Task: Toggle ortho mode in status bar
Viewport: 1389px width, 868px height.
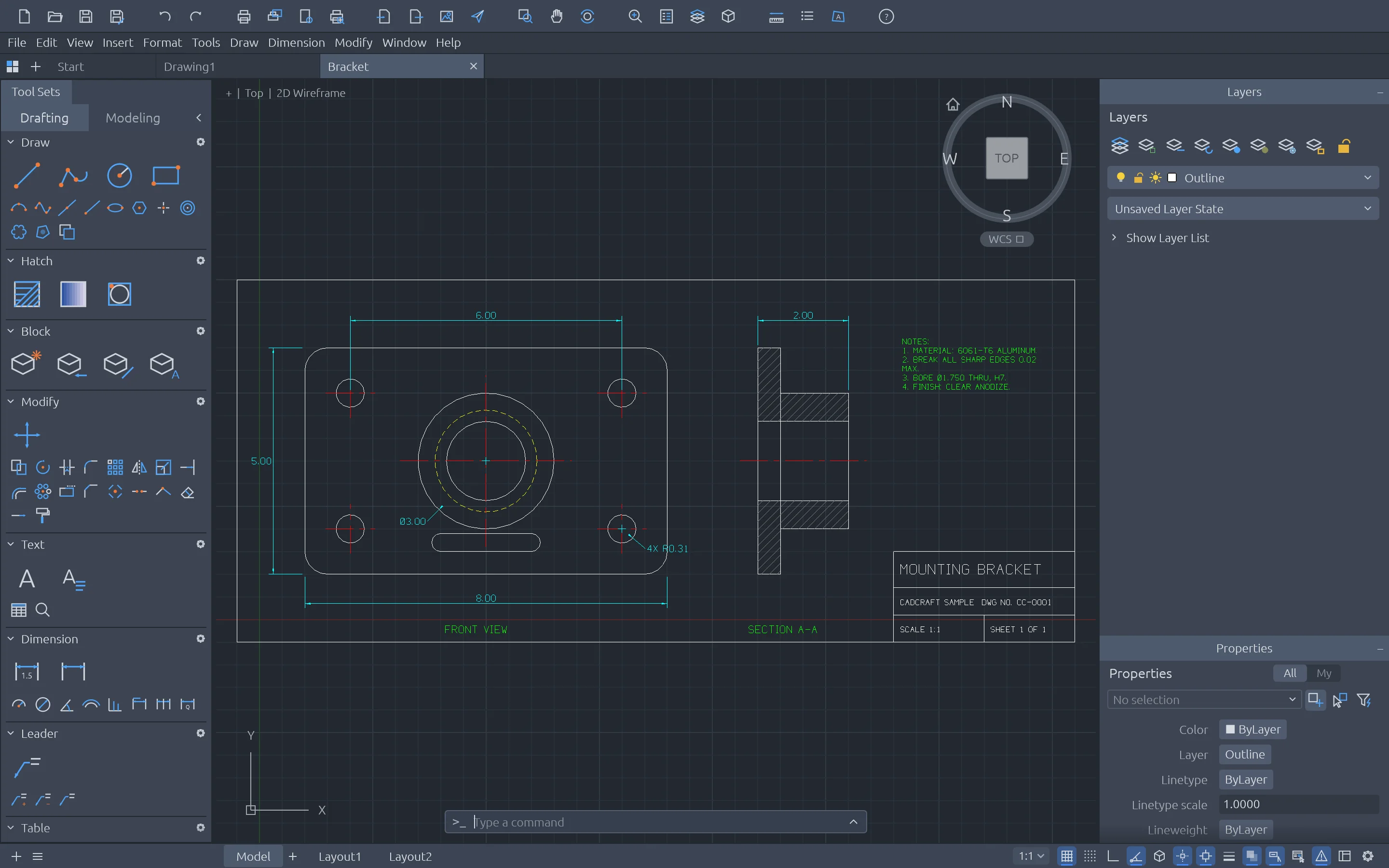Action: pos(1112,856)
